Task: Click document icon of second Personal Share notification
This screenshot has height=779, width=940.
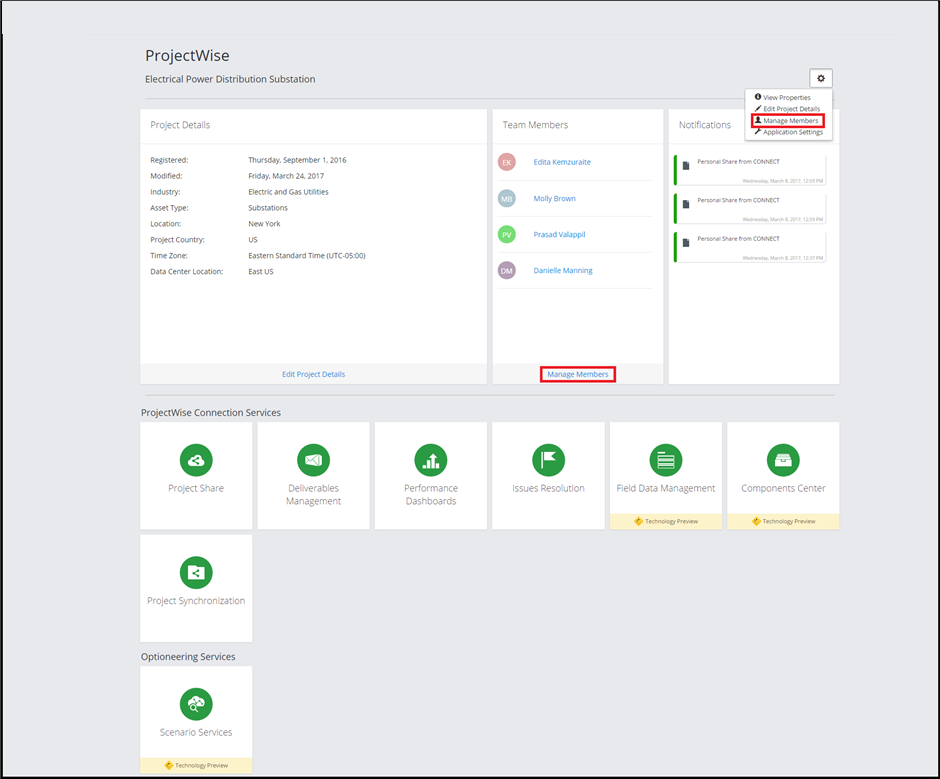Action: click(x=686, y=204)
